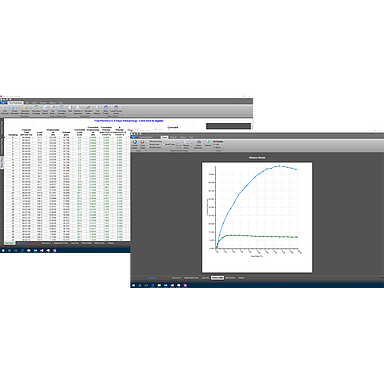Open the blue File menu button

[134, 137]
